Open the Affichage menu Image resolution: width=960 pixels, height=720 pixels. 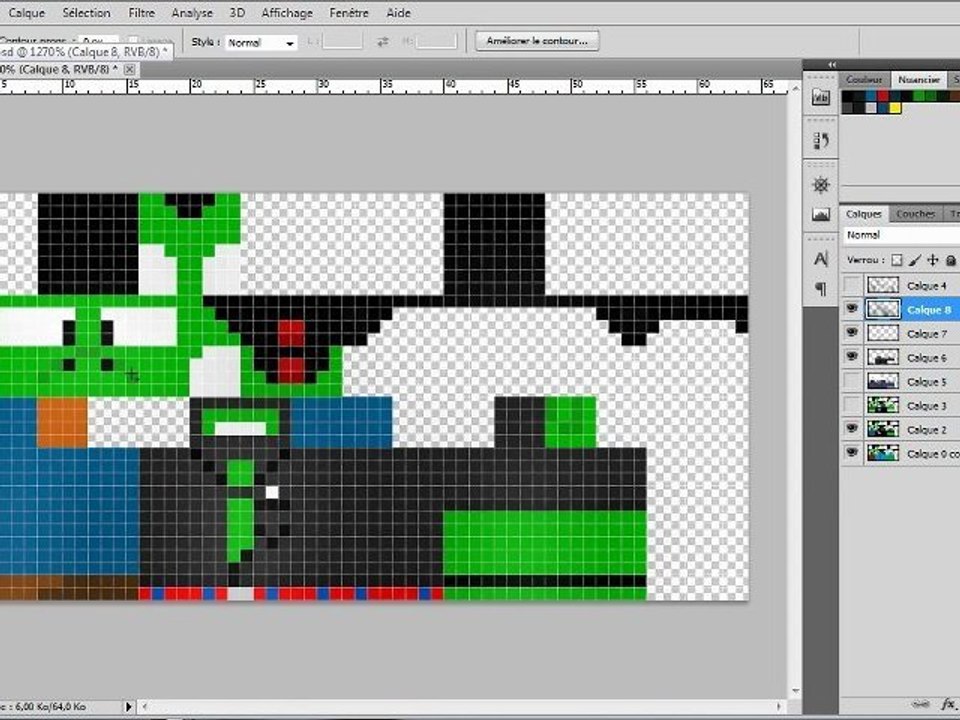(x=287, y=13)
